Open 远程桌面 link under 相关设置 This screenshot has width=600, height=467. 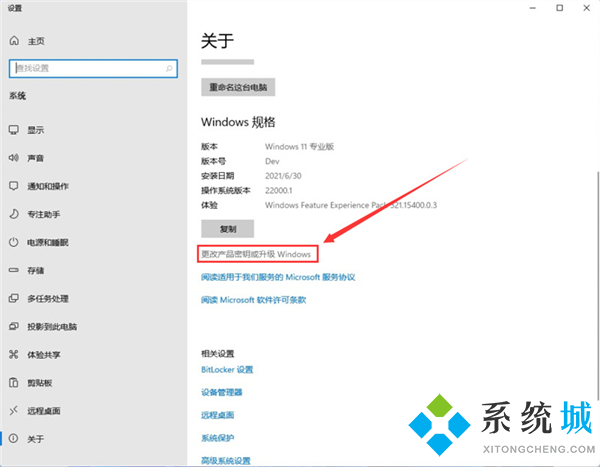point(217,415)
